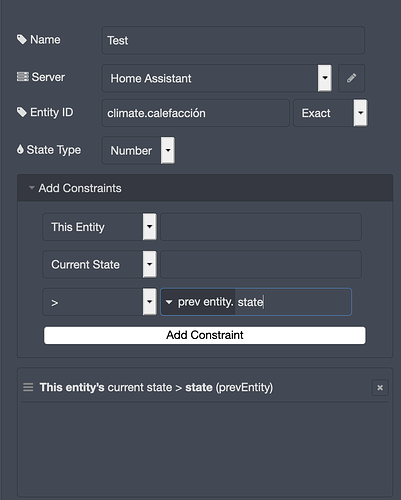Open the Exact match type dropdown
Viewport: 401px width, 500px height.
pos(330,113)
